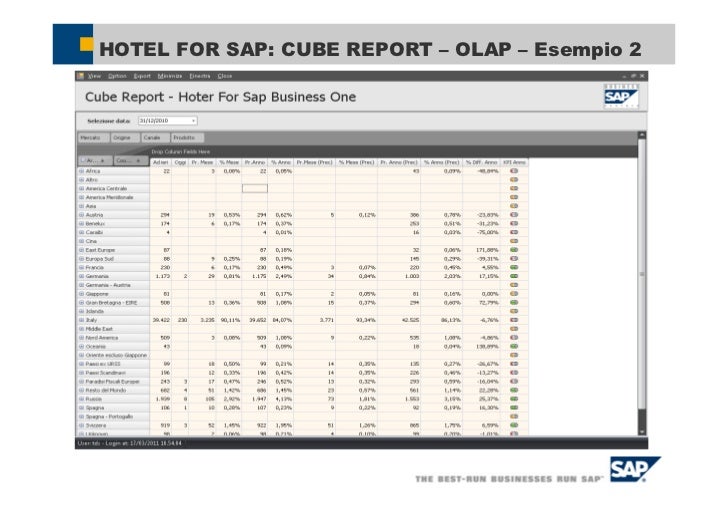Click the % Diff. Anno column header
This screenshot has width=728, height=515.
[x=481, y=163]
